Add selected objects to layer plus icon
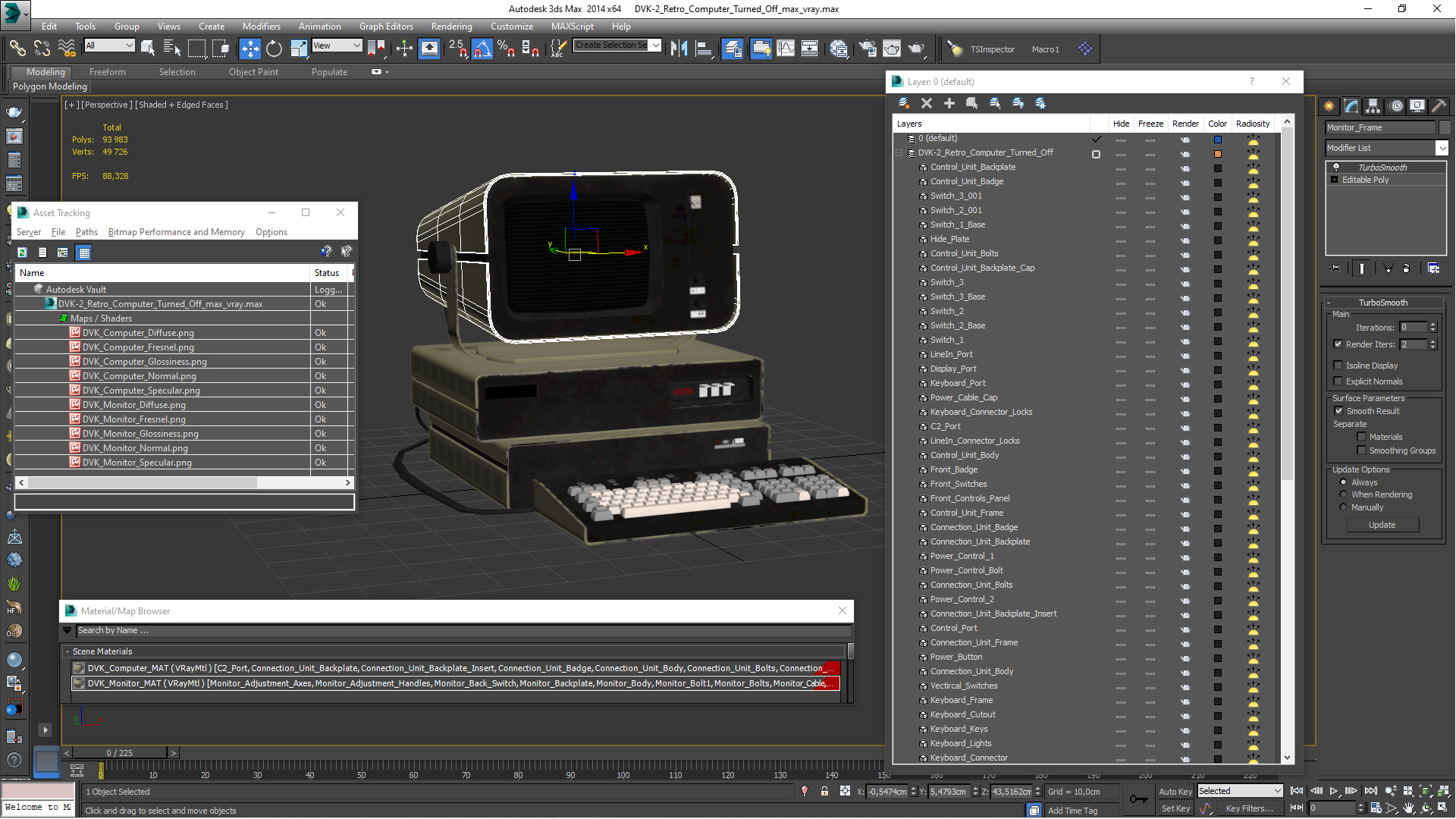This screenshot has height=819, width=1456. (x=949, y=103)
